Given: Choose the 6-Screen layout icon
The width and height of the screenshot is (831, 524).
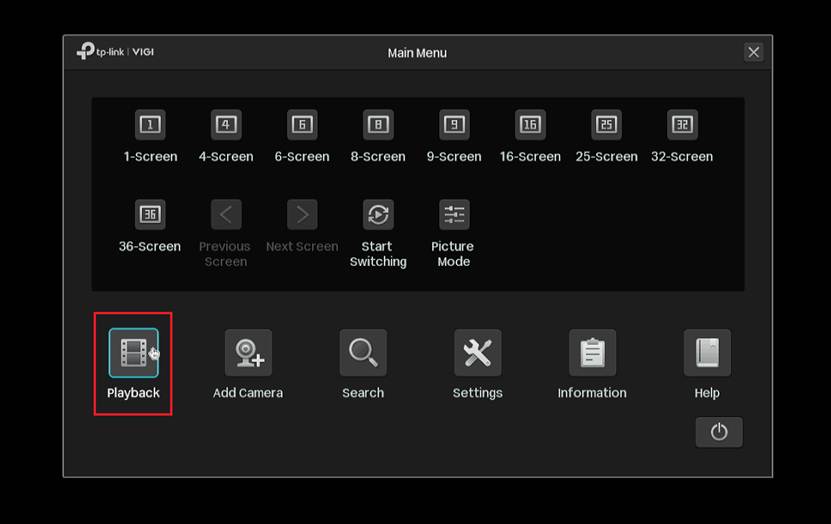Looking at the screenshot, I should pyautogui.click(x=302, y=125).
